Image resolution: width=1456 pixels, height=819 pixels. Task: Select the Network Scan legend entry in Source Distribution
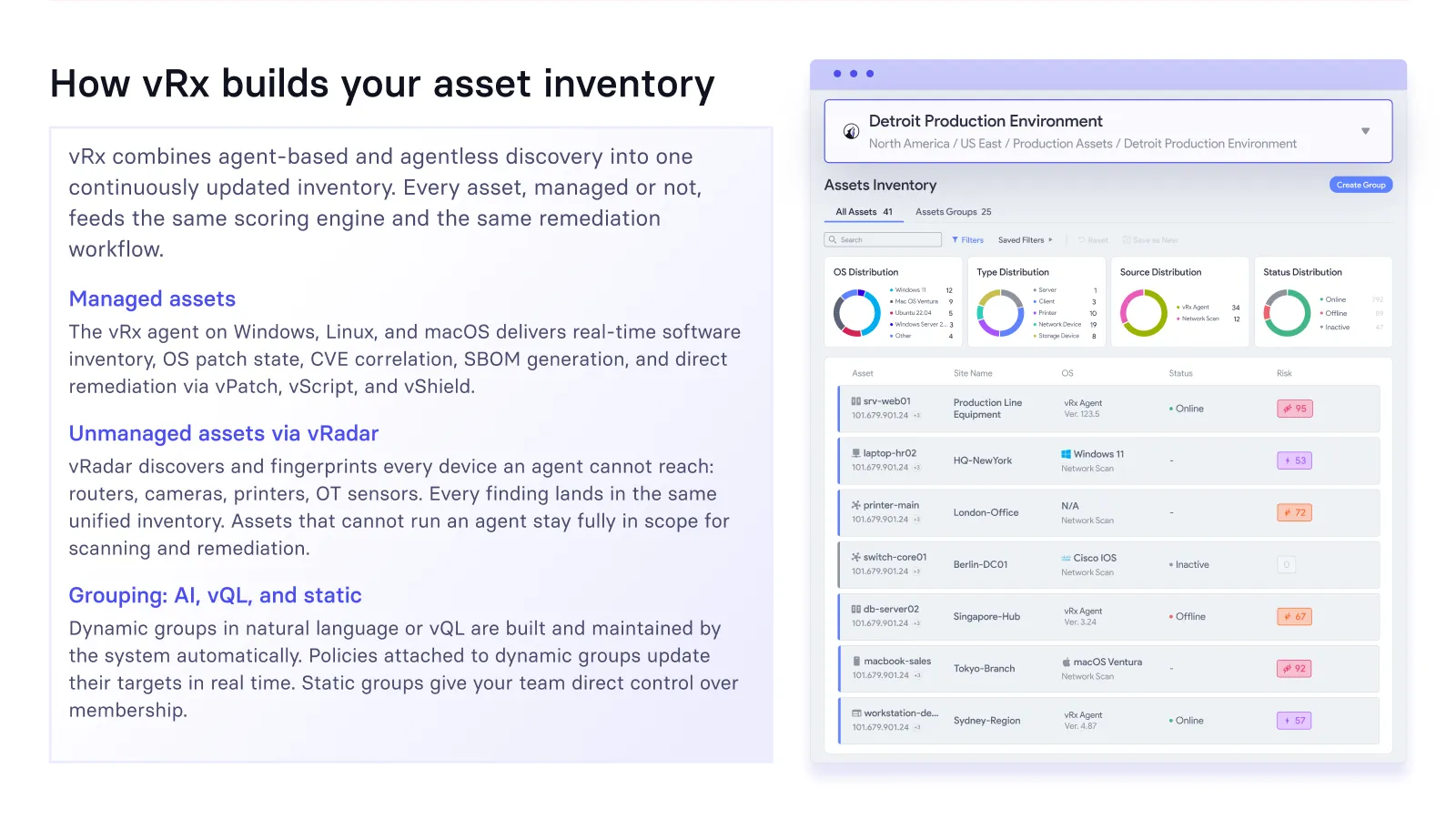pos(1208,319)
